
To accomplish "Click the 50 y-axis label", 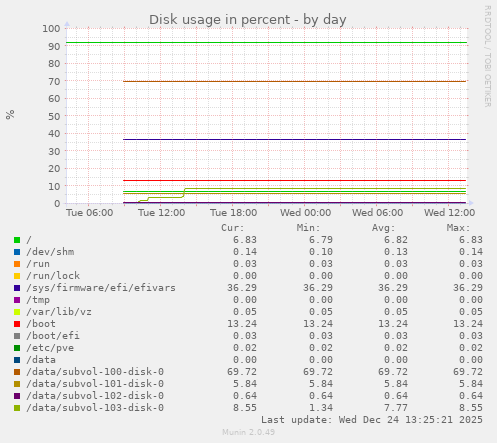I will [54, 116].
